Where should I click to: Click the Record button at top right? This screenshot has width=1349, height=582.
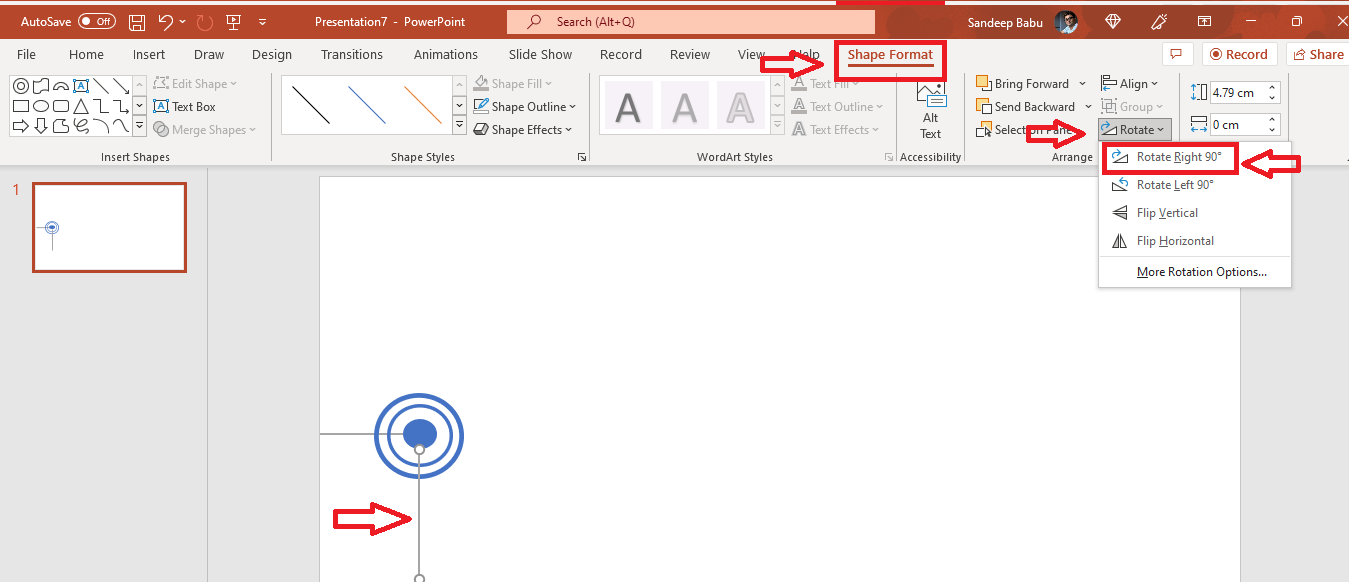(1239, 55)
